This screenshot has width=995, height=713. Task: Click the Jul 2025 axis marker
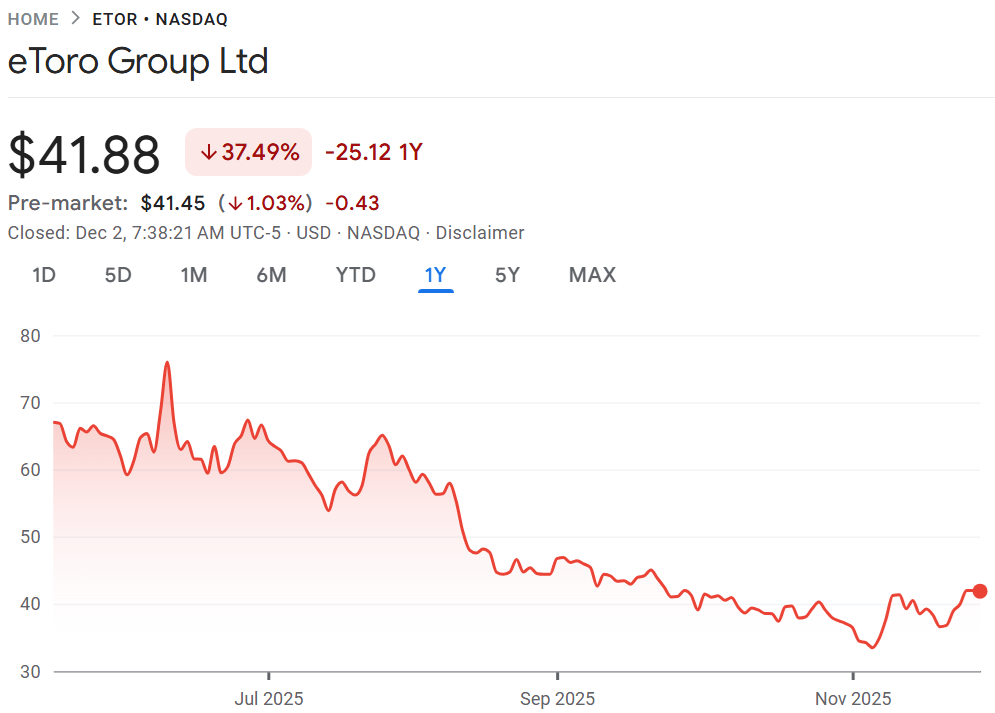pyautogui.click(x=269, y=698)
